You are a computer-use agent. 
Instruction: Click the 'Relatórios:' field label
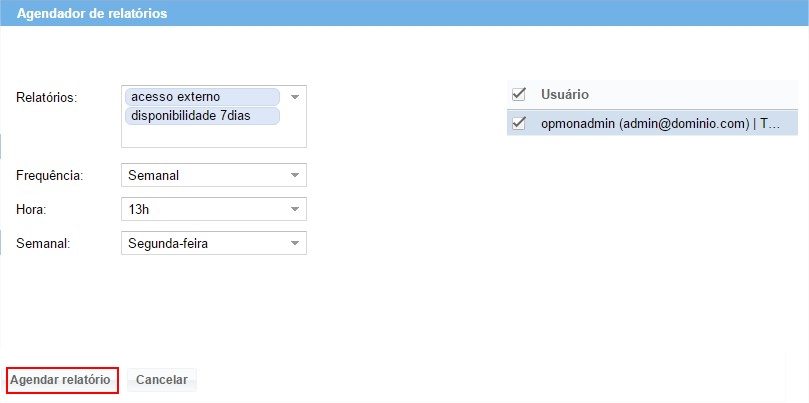pos(47,97)
